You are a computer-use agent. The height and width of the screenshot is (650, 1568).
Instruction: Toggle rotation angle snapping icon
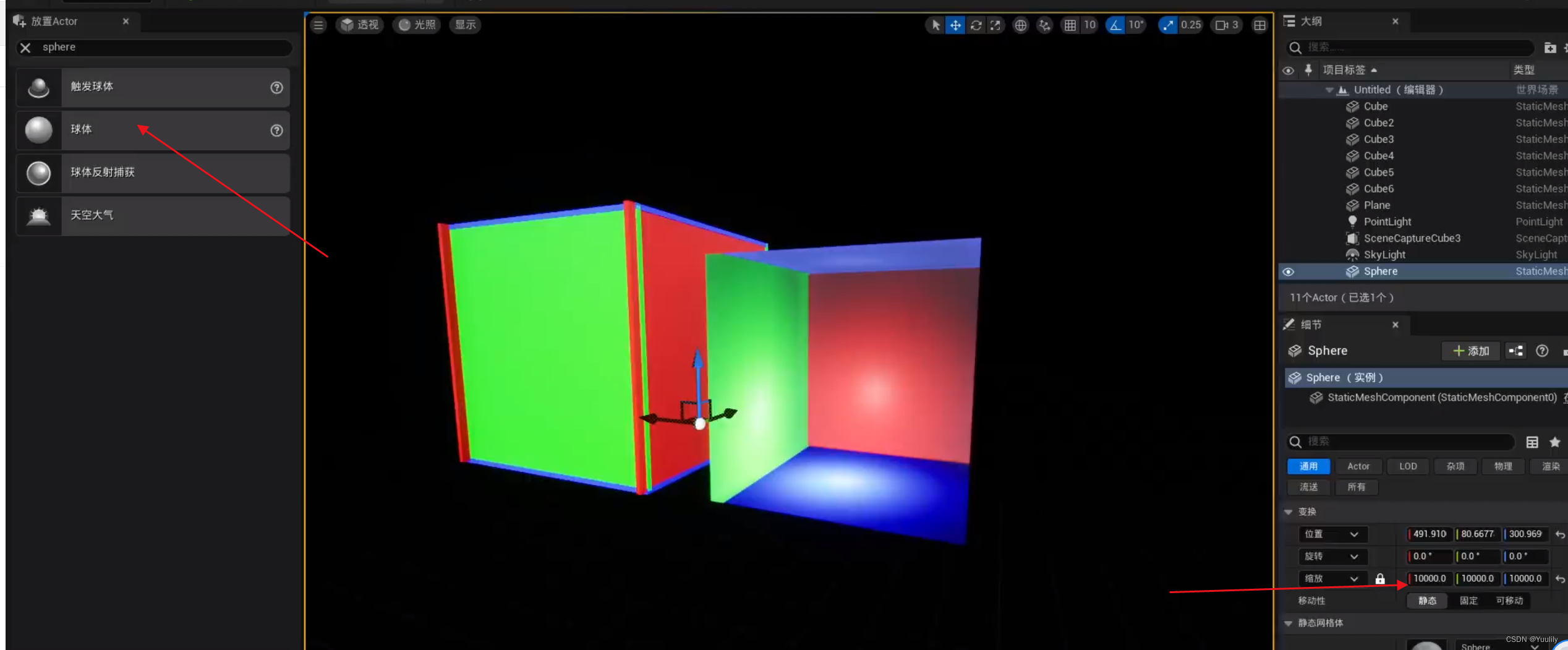(1115, 25)
